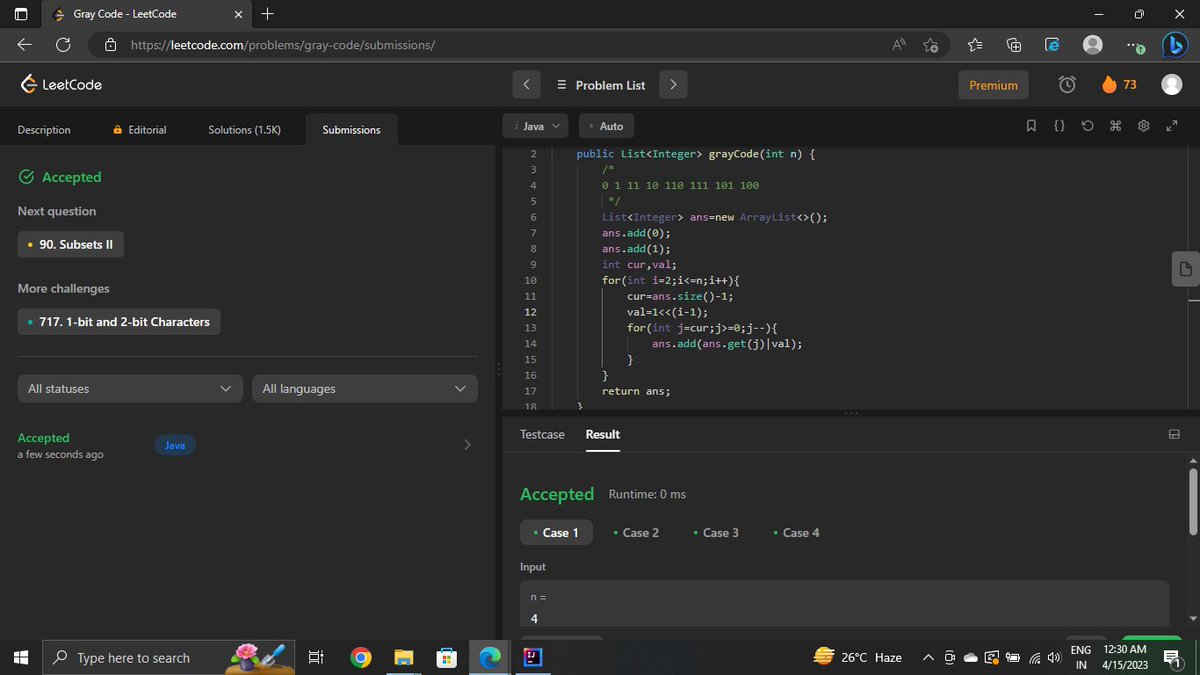Select Case 1 result
This screenshot has width=1200, height=675.
556,533
